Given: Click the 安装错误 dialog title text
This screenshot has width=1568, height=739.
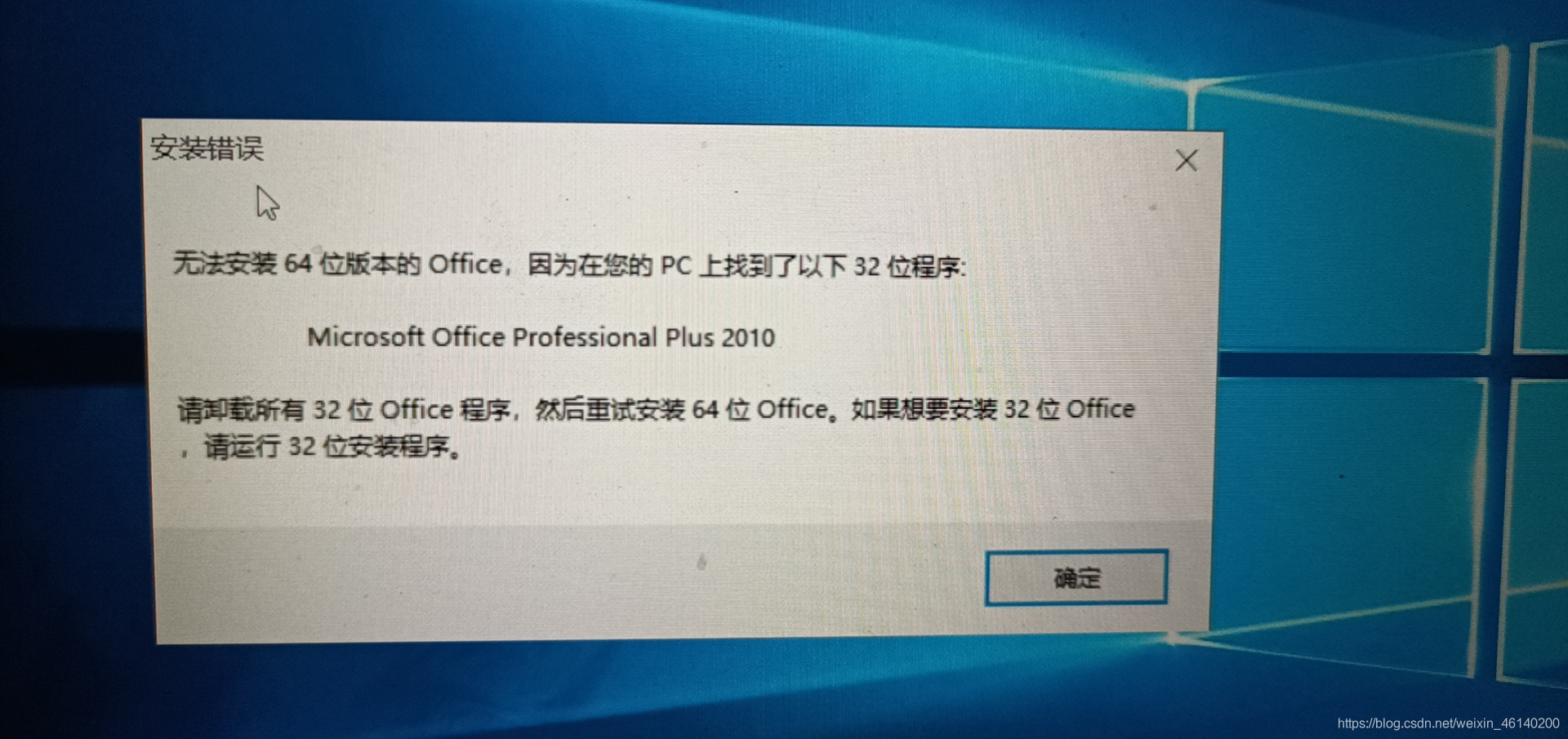Looking at the screenshot, I should coord(207,149).
